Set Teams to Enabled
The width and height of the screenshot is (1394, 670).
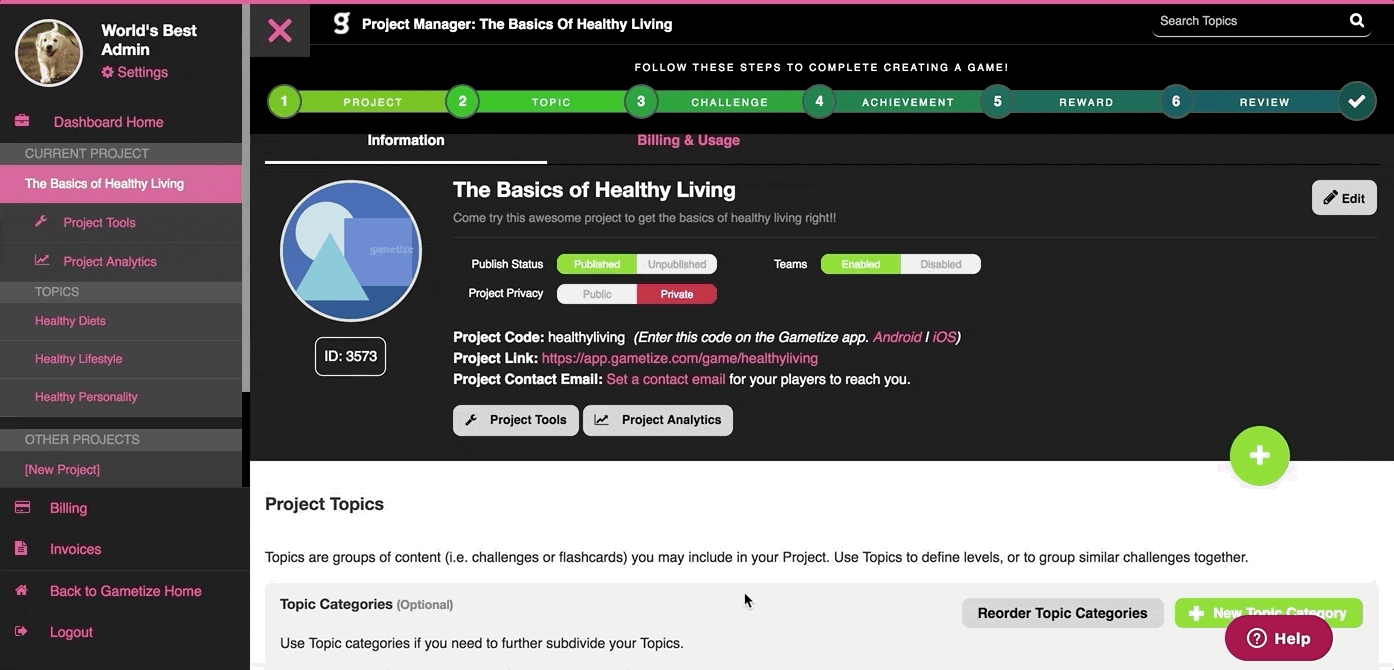(861, 264)
